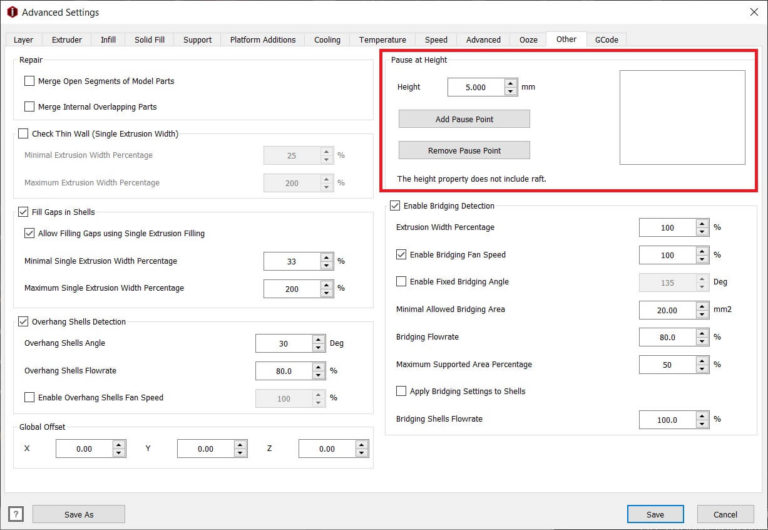Toggle Check Thin Wall checkbox
768x530 pixels.
(x=24, y=133)
